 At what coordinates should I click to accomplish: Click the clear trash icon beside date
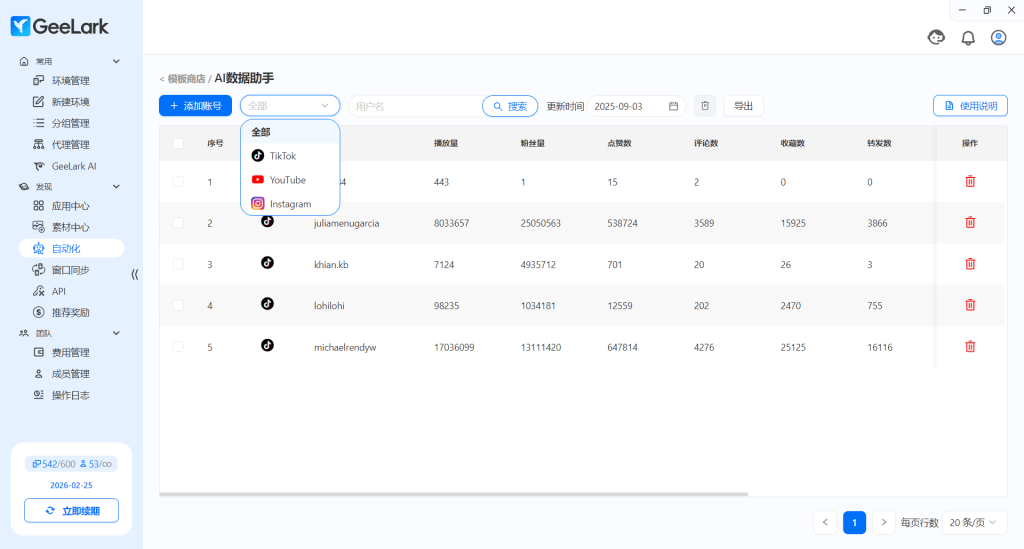click(x=705, y=106)
